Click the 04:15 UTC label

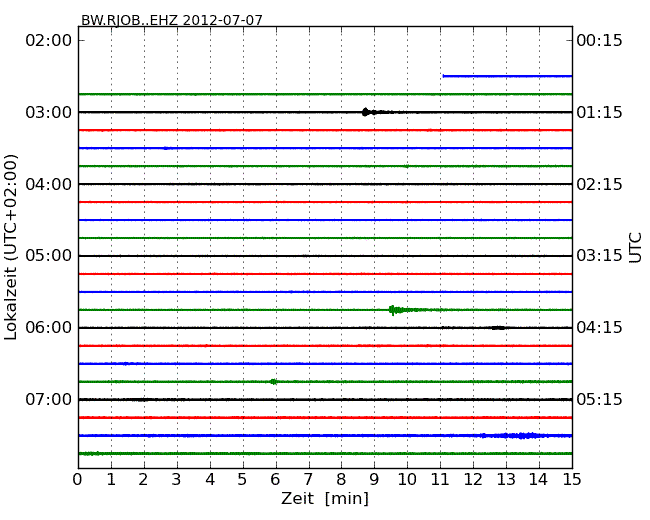599,328
